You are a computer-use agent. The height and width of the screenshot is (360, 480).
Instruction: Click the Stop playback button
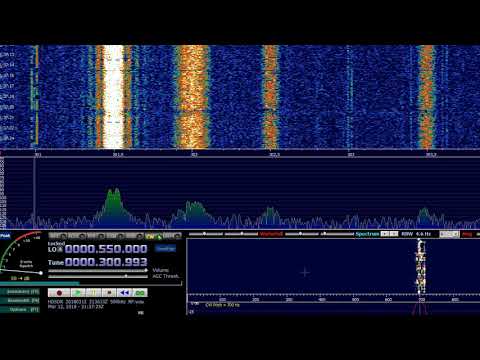pyautogui.click(x=109, y=293)
